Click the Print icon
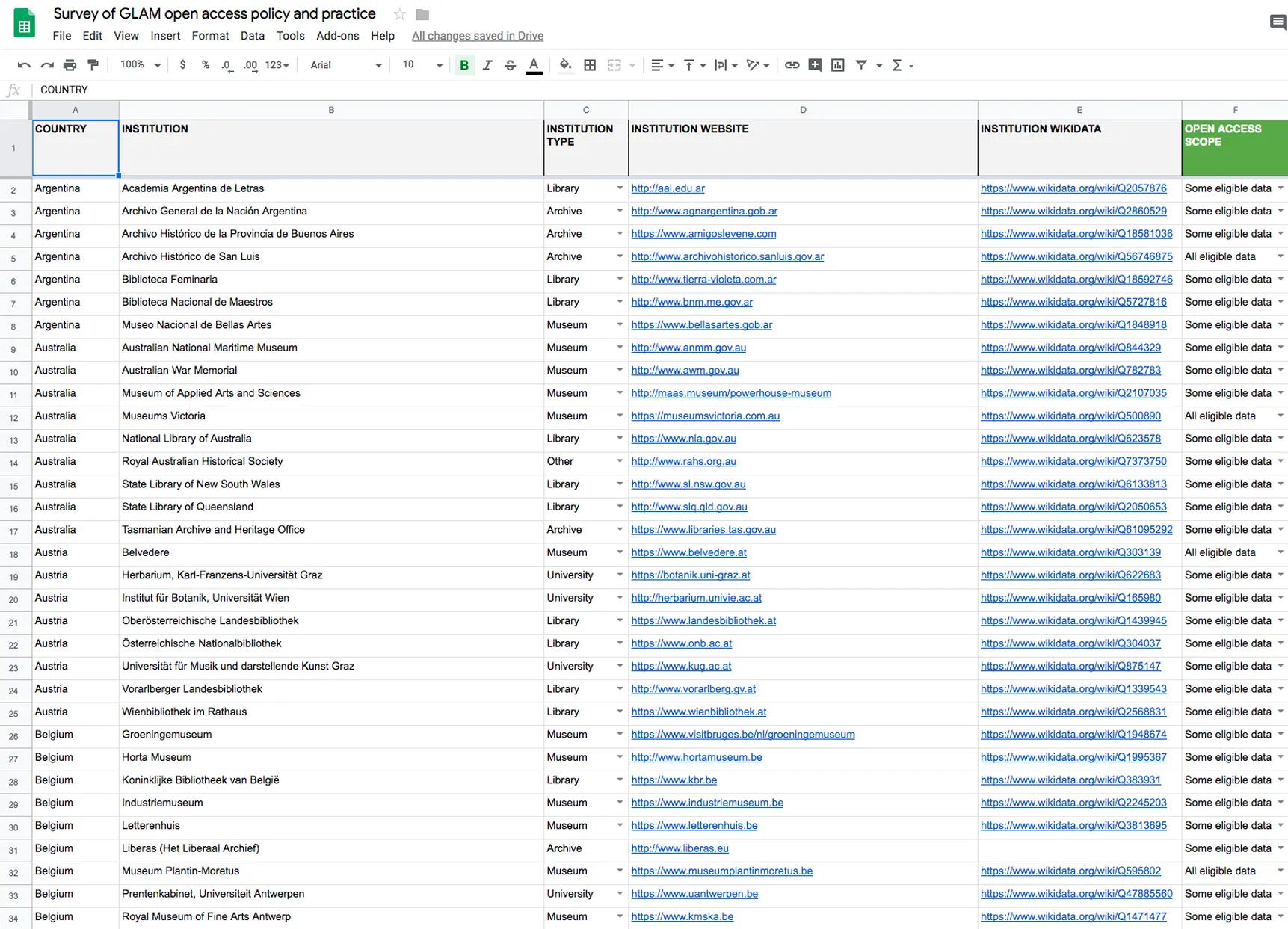 70,65
